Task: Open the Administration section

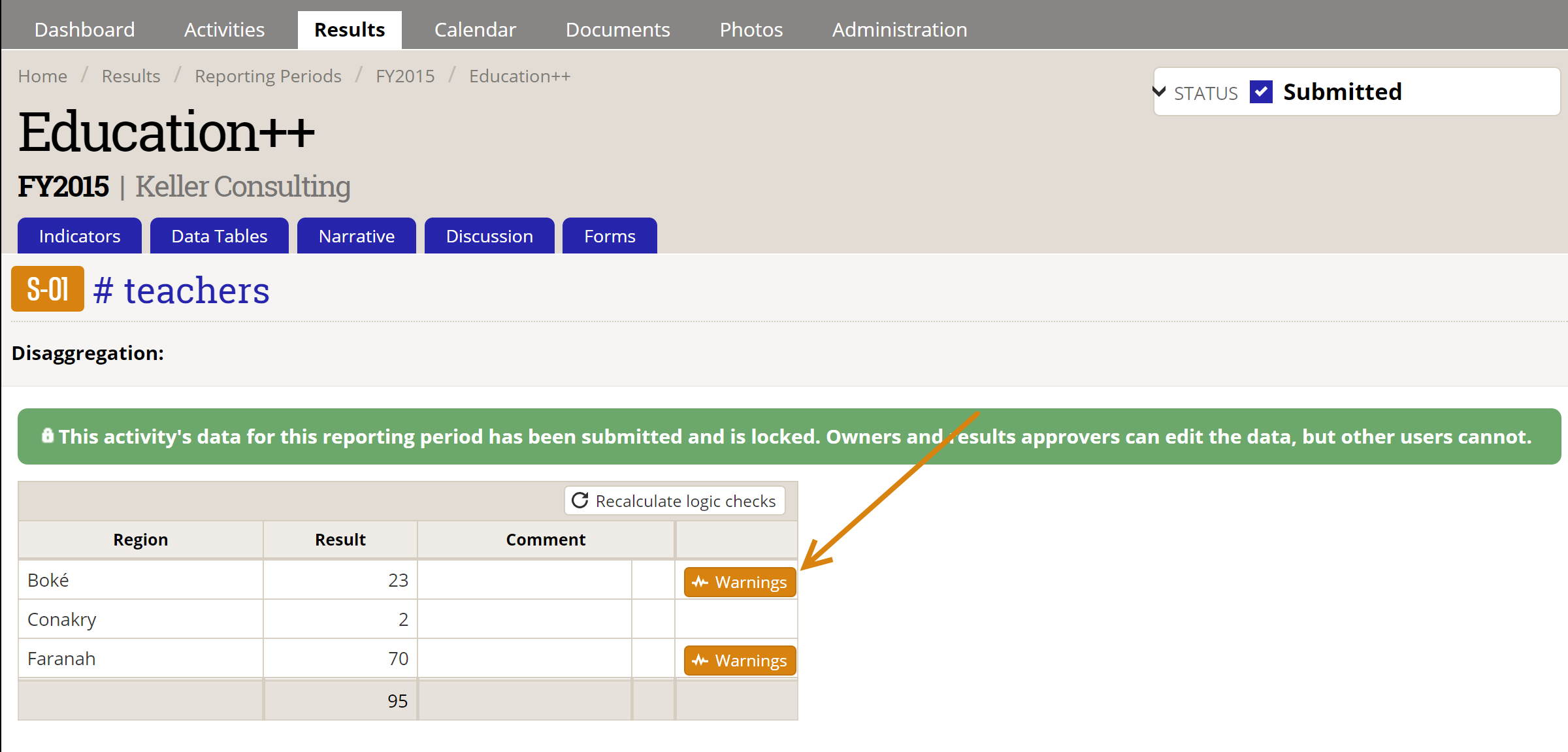Action: (x=899, y=30)
